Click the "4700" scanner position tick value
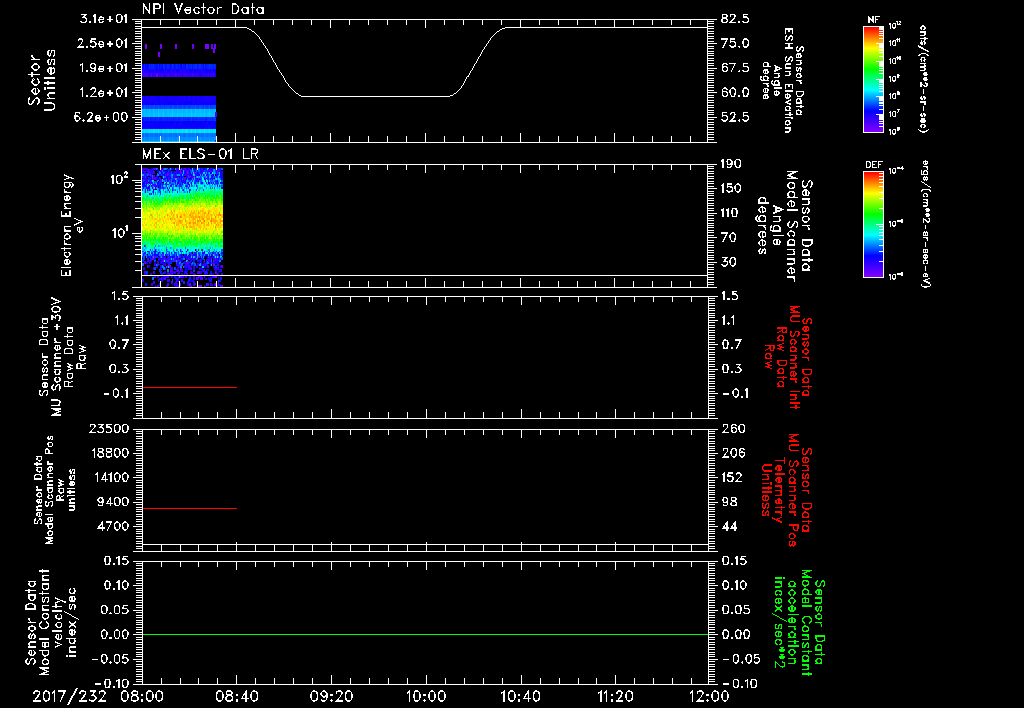This screenshot has width=1024, height=708. pos(113,526)
